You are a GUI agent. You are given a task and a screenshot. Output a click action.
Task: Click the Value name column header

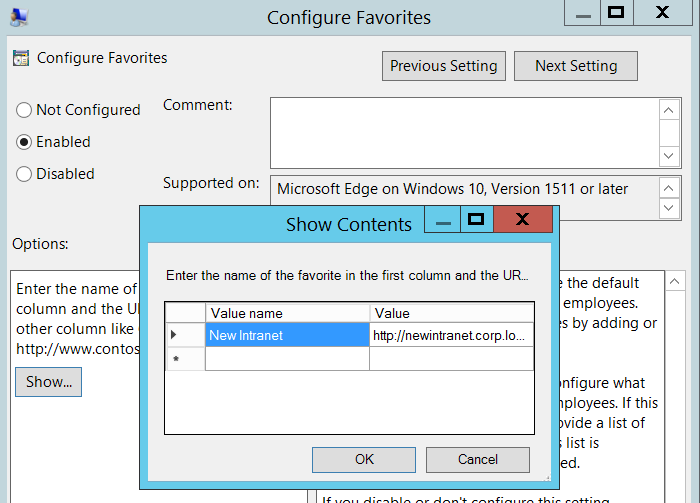(287, 313)
